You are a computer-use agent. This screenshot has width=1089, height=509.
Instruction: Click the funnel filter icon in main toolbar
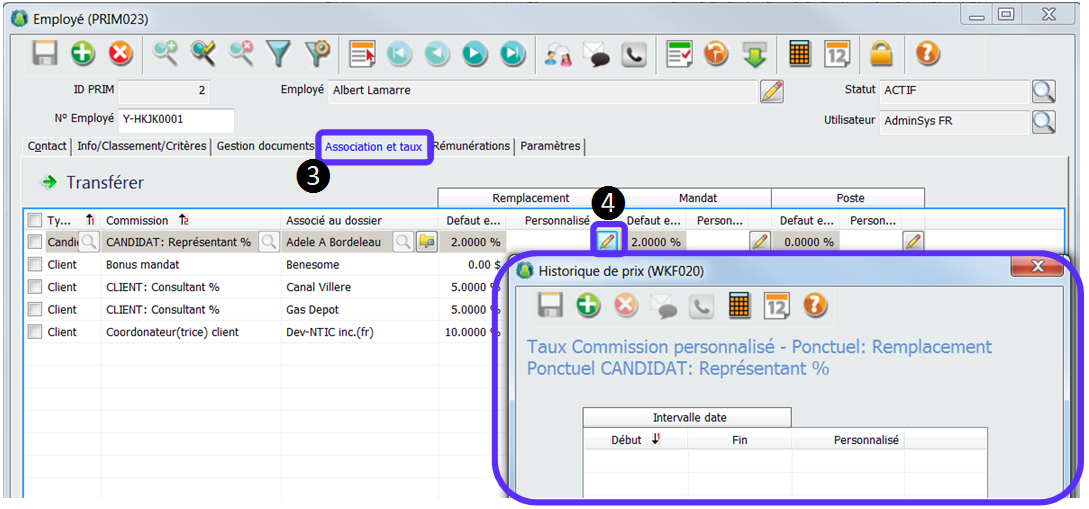click(277, 54)
